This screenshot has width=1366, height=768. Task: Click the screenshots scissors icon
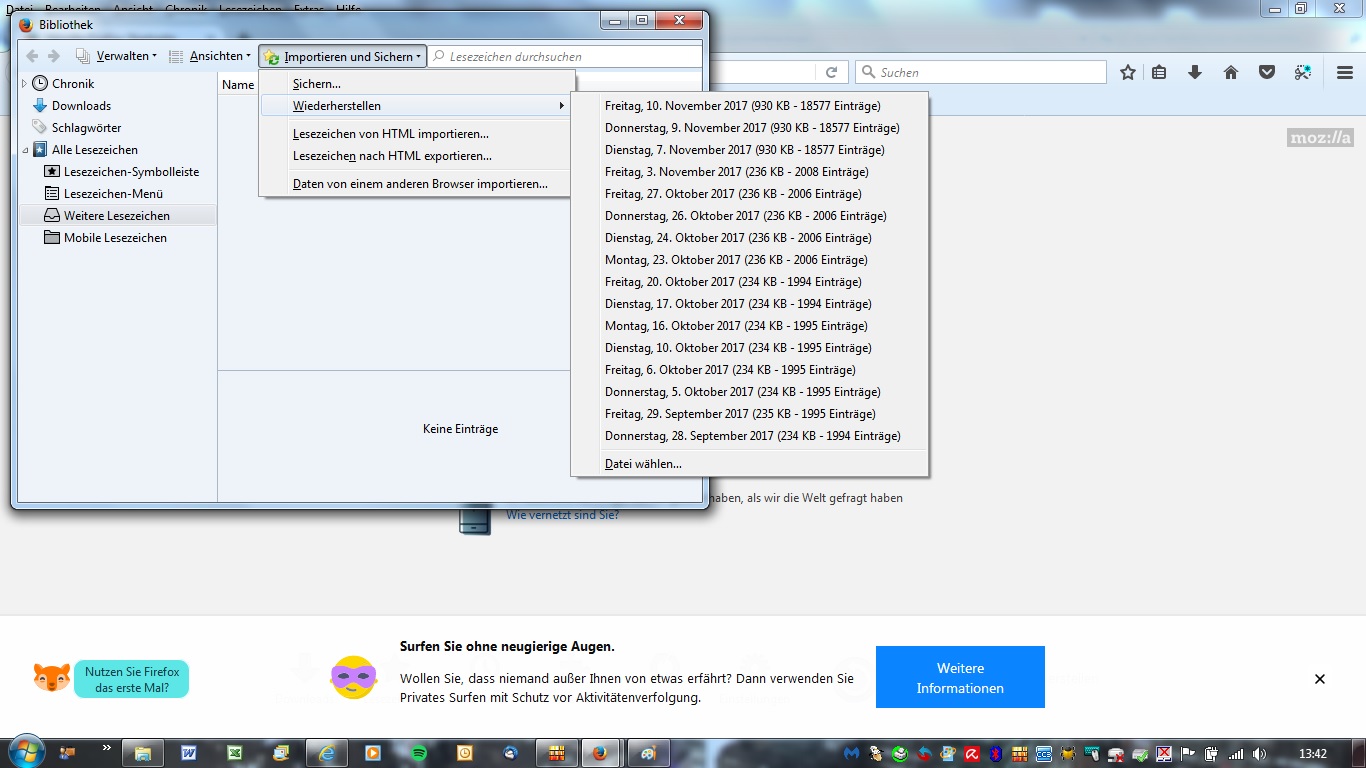point(1302,72)
